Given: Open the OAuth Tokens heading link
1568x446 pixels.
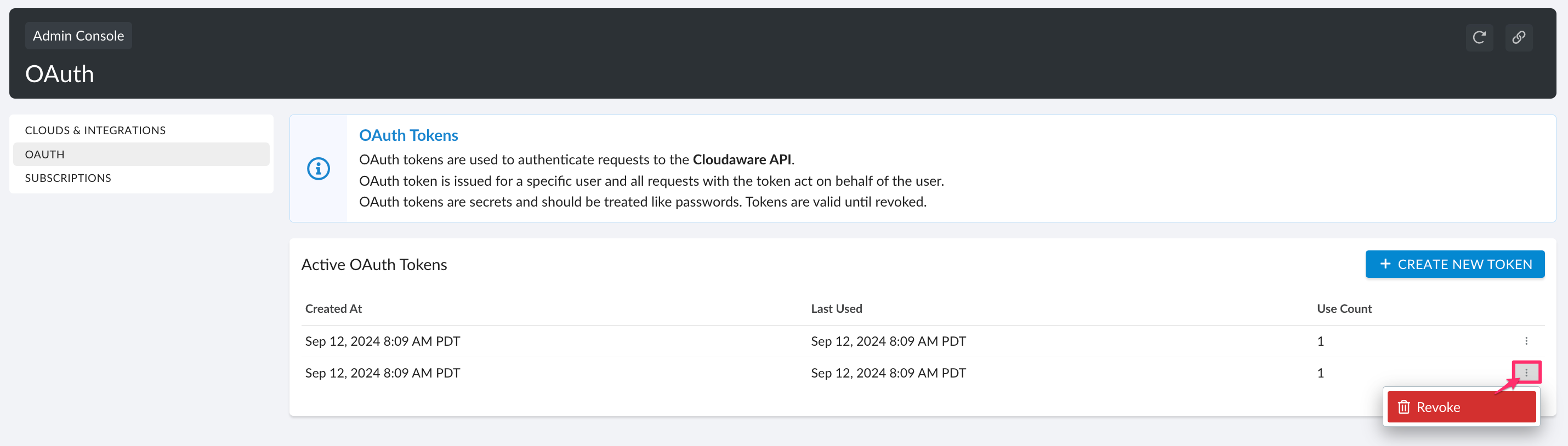Looking at the screenshot, I should point(408,135).
